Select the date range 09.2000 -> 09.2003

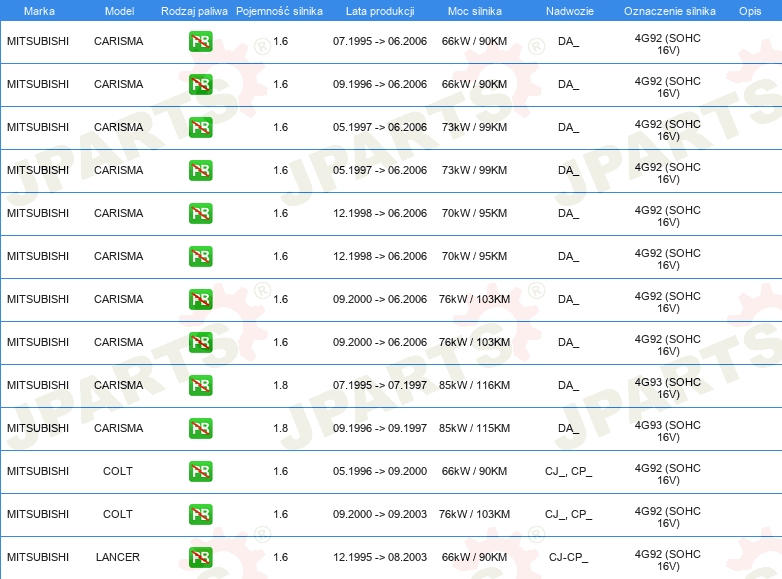[x=380, y=514]
